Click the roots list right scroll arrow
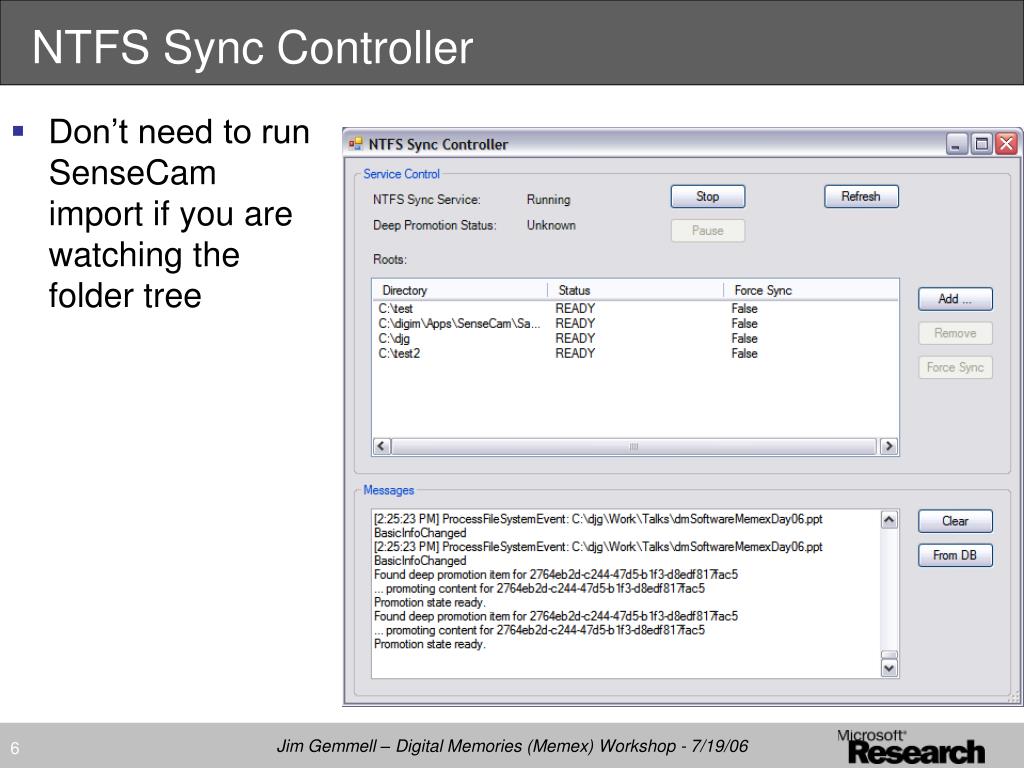This screenshot has width=1024, height=768. tap(888, 446)
